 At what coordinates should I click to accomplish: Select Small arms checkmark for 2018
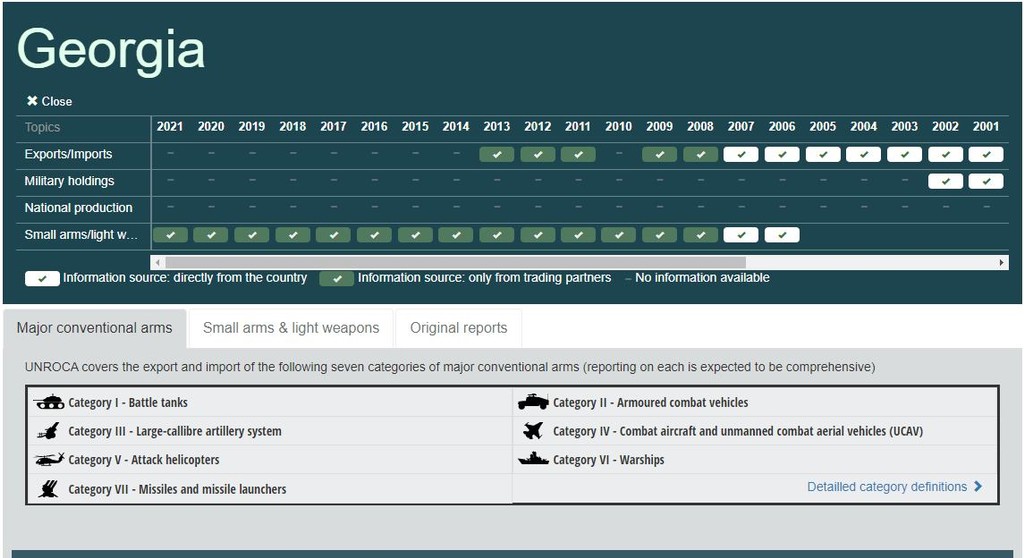coord(293,235)
